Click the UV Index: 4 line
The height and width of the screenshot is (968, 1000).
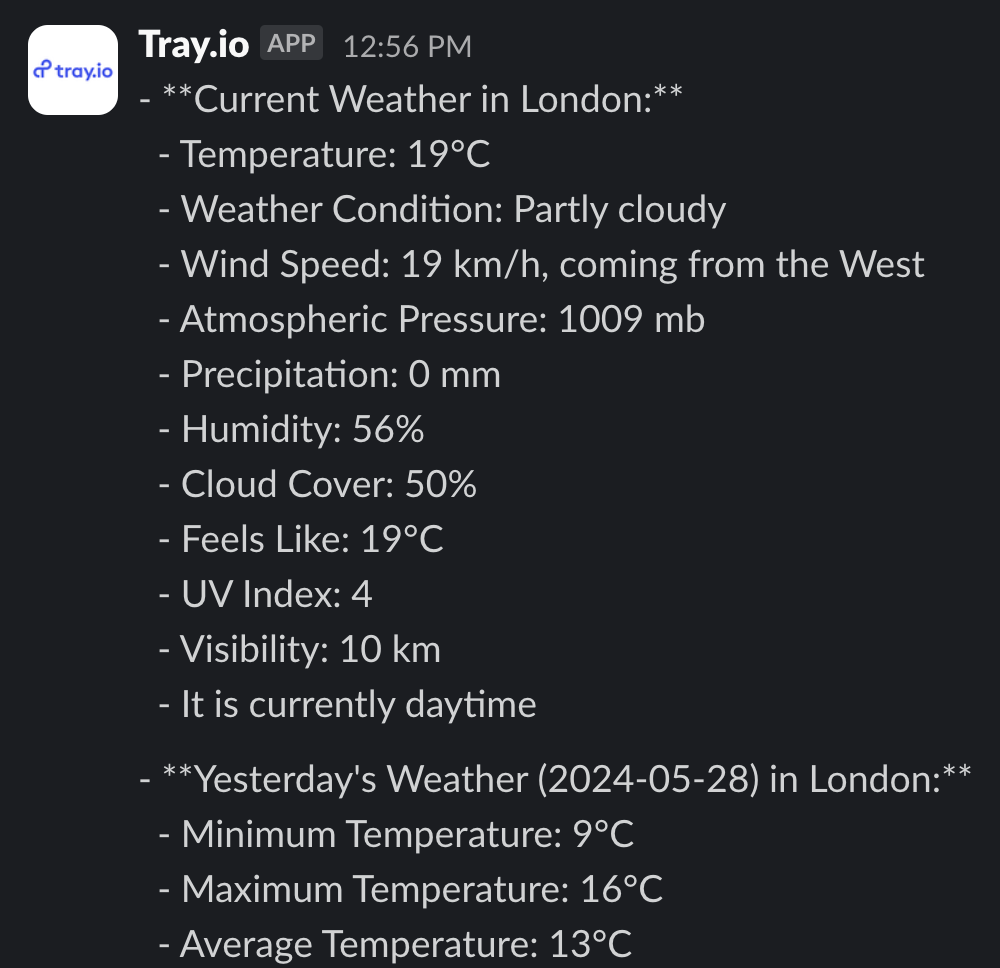click(x=265, y=595)
